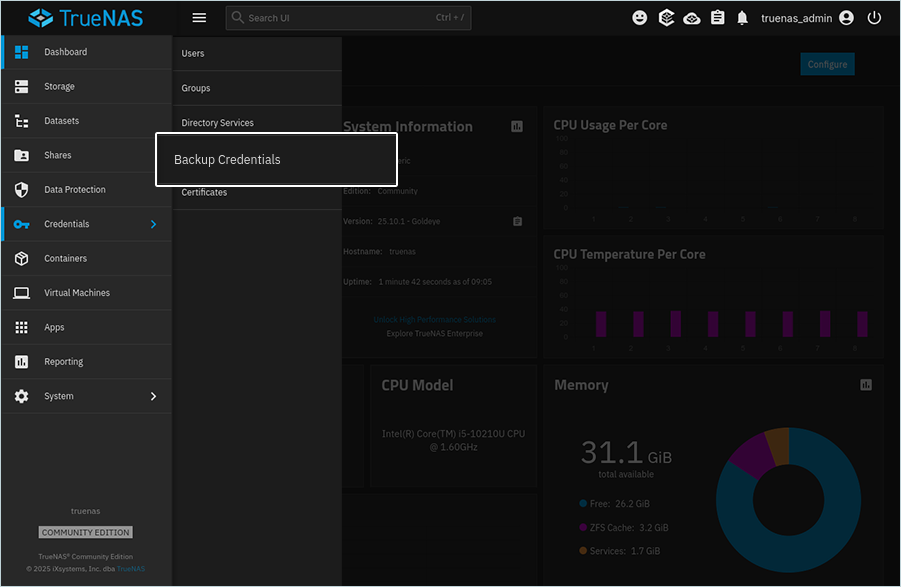Expand the System submenu chevron
This screenshot has height=587, width=901.
tap(153, 396)
